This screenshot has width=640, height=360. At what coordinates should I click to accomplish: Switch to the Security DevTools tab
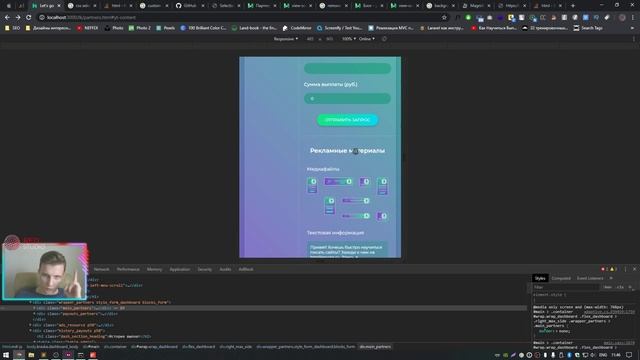coord(204,269)
